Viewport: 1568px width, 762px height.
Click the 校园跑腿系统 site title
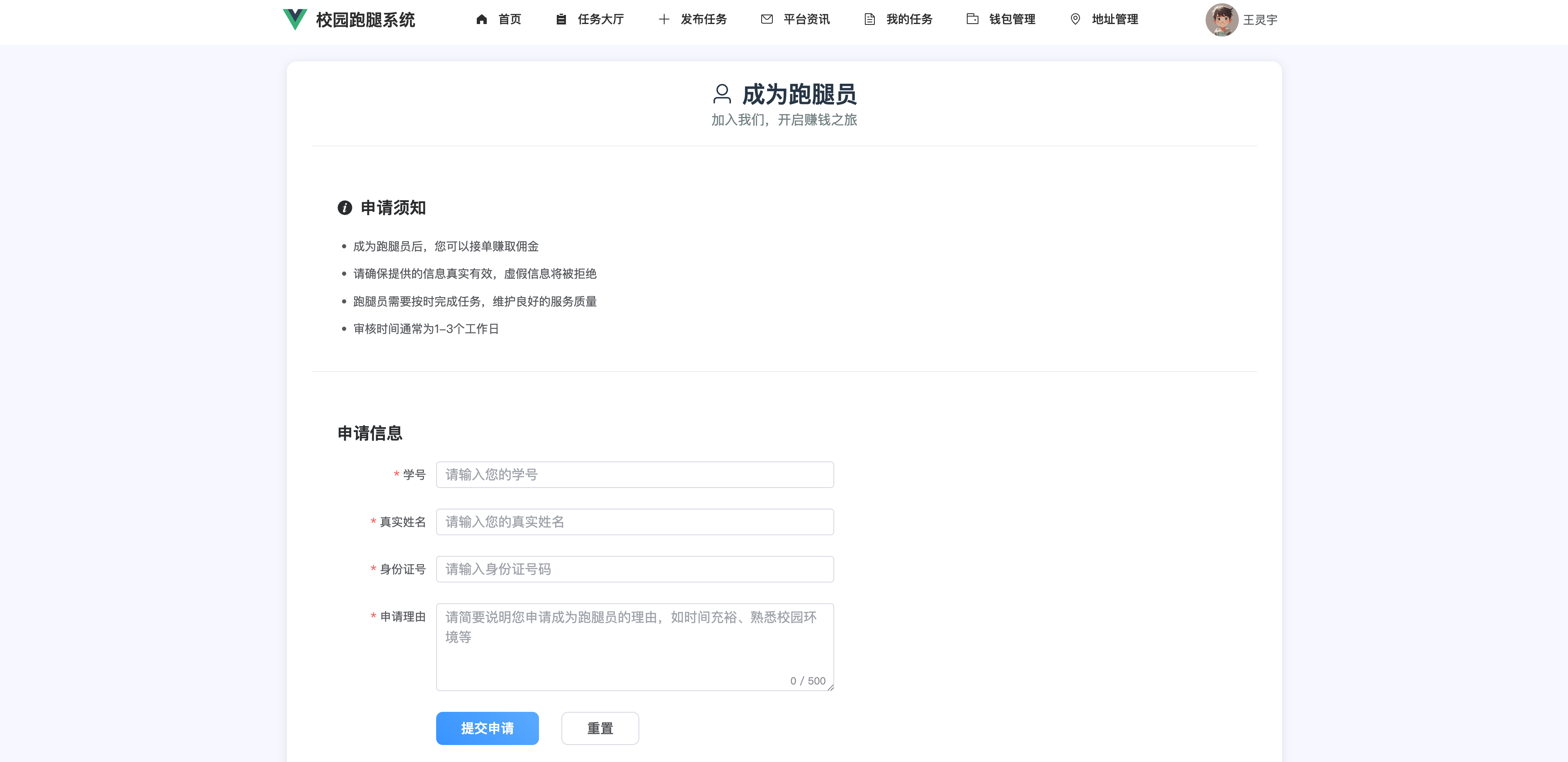point(365,20)
